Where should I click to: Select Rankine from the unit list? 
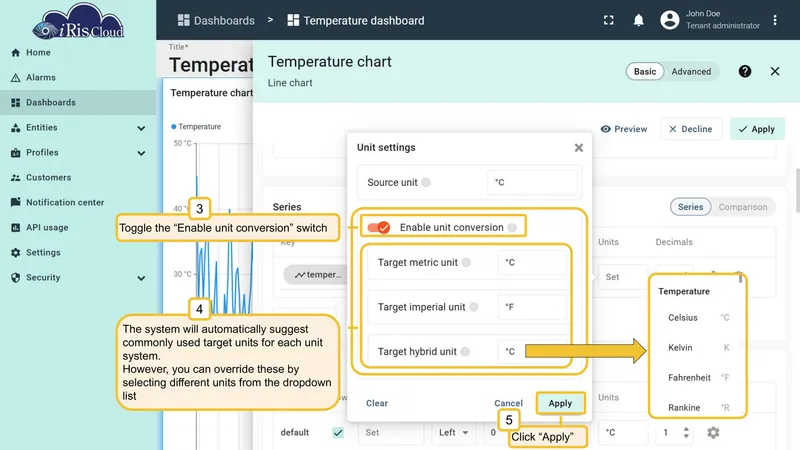pyautogui.click(x=697, y=407)
